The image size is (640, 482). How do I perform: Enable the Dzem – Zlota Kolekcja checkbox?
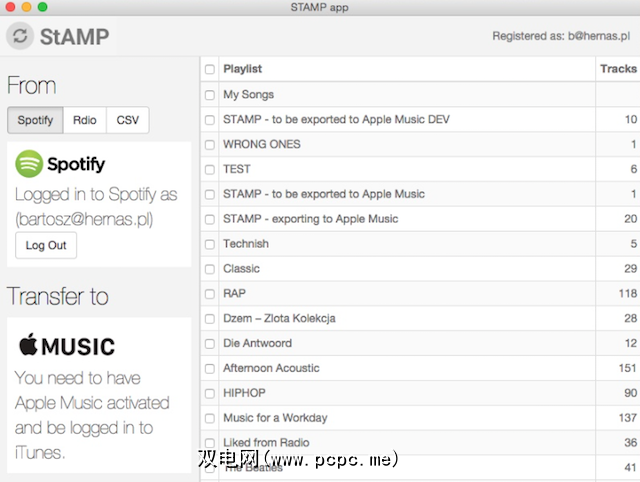(210, 319)
